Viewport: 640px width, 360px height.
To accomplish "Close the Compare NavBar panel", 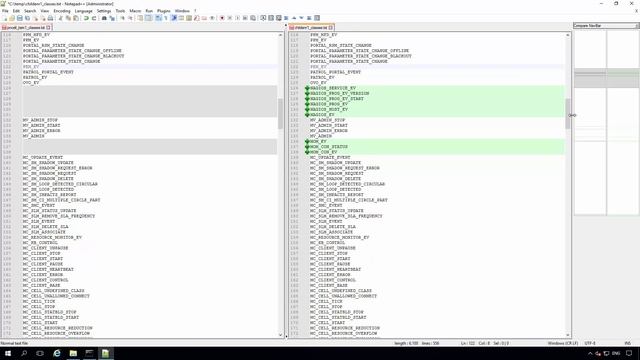I will click(637, 26).
